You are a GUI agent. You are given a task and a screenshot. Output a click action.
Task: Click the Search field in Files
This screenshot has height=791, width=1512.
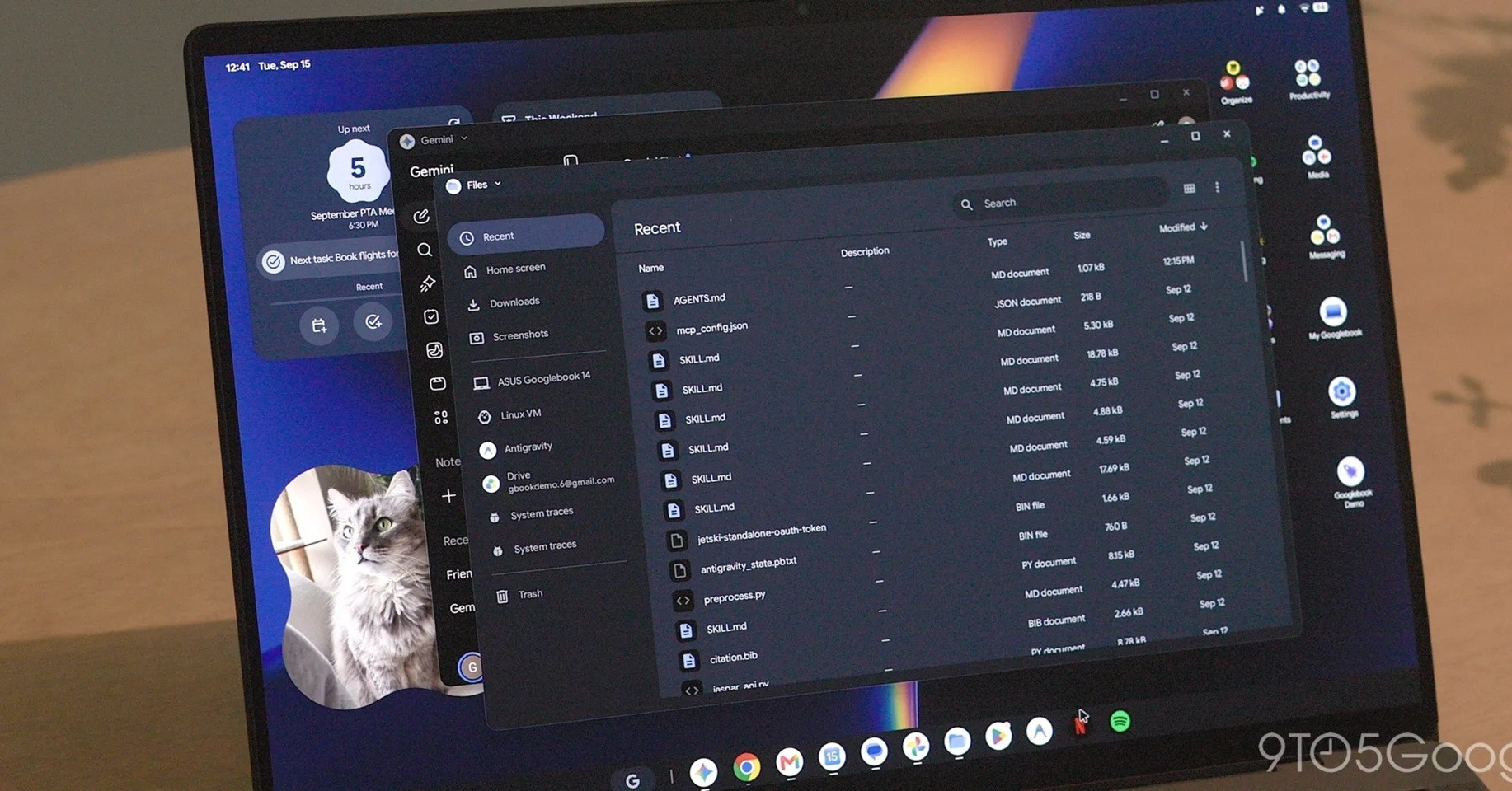coord(1060,199)
